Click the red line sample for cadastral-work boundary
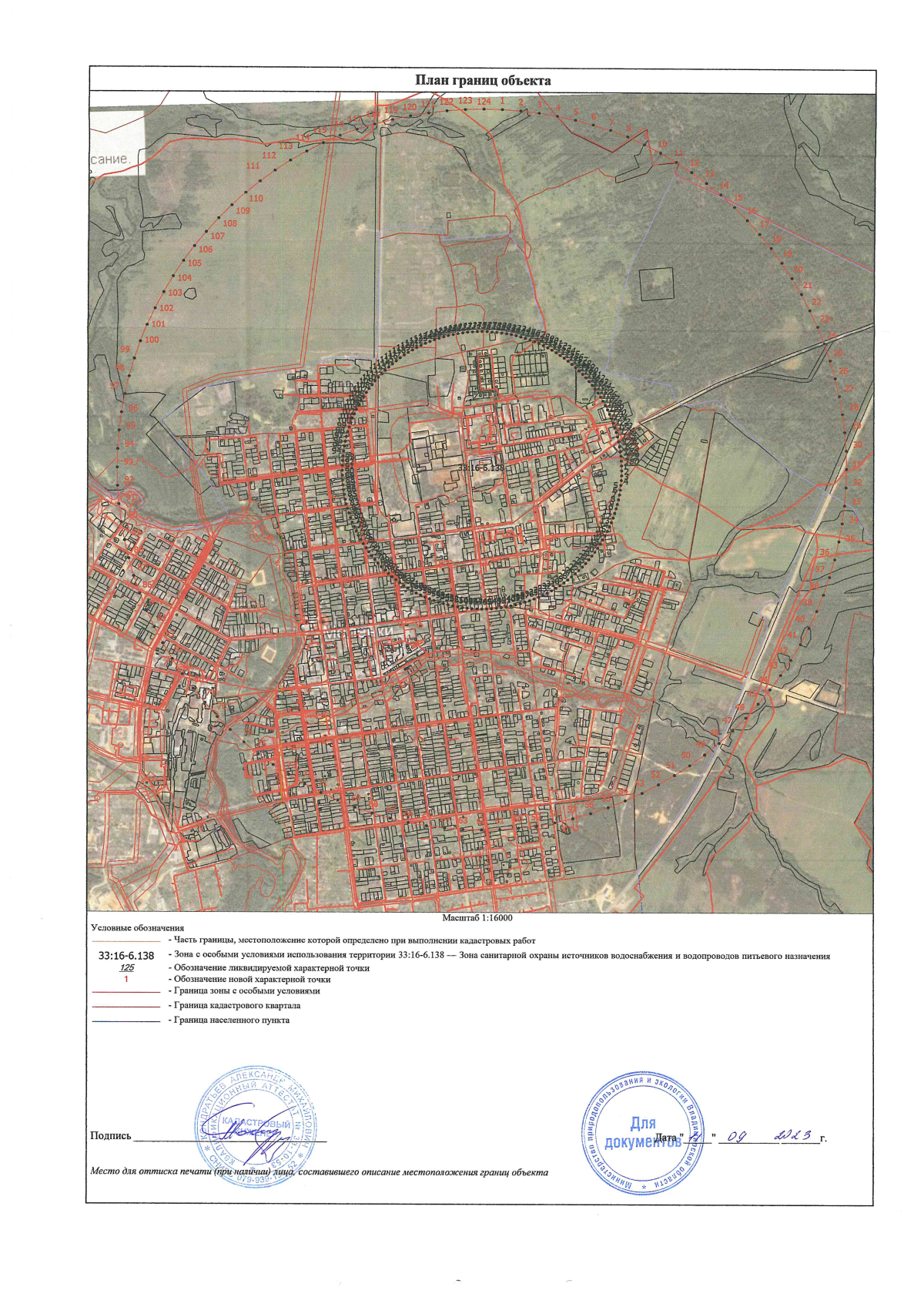The width and height of the screenshot is (924, 1307). pyautogui.click(x=126, y=940)
